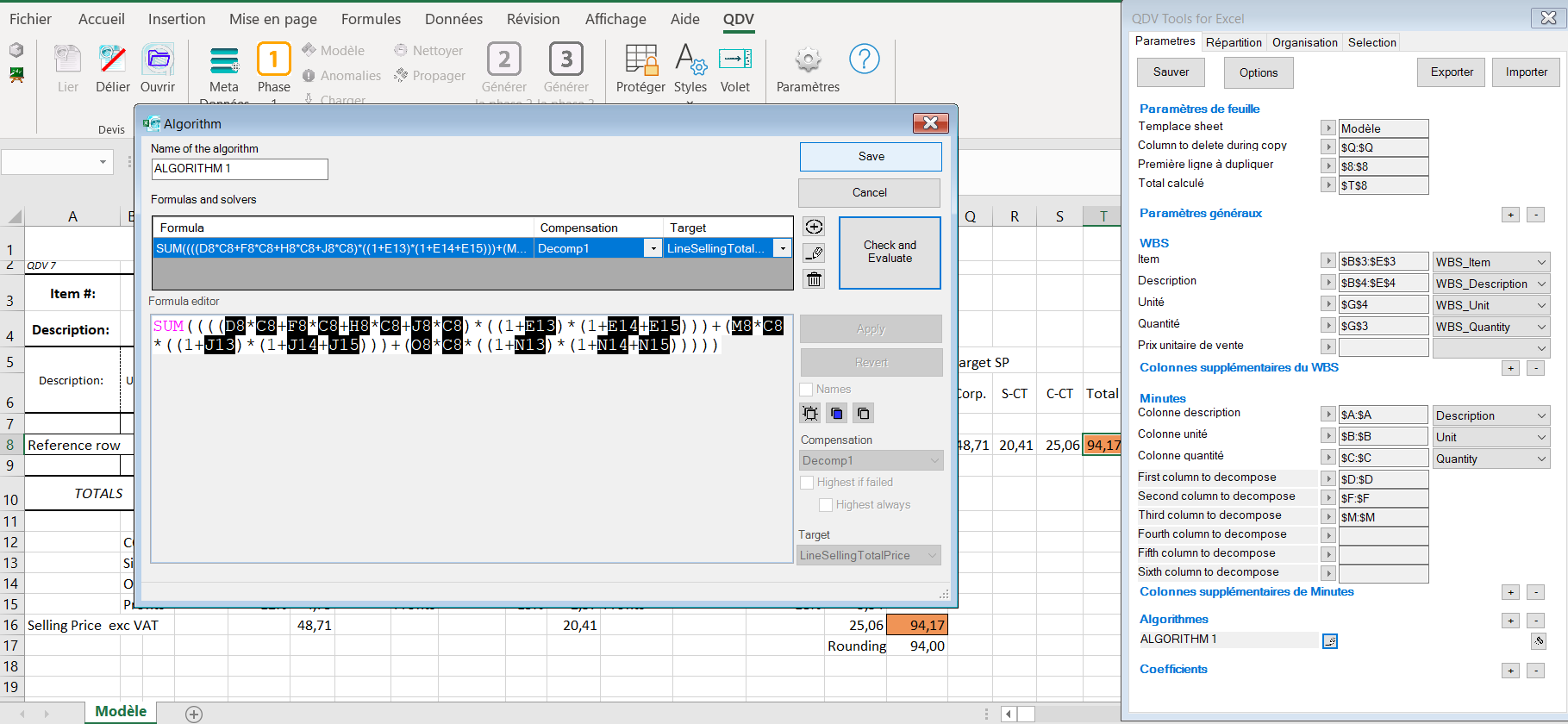
Task: Switch to the Selection tab
Action: (1372, 42)
